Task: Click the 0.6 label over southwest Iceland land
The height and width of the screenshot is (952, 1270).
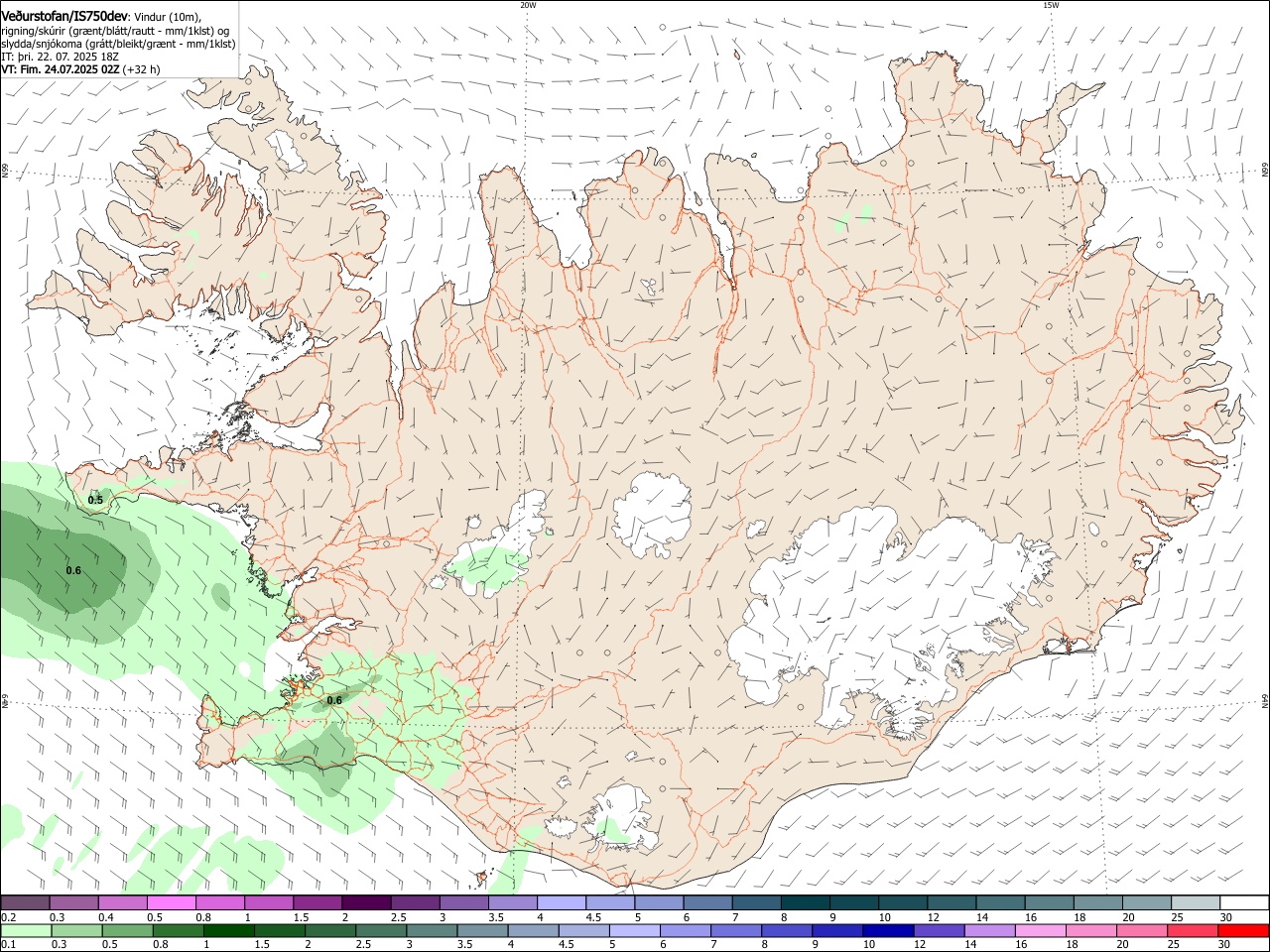Action: click(x=334, y=700)
